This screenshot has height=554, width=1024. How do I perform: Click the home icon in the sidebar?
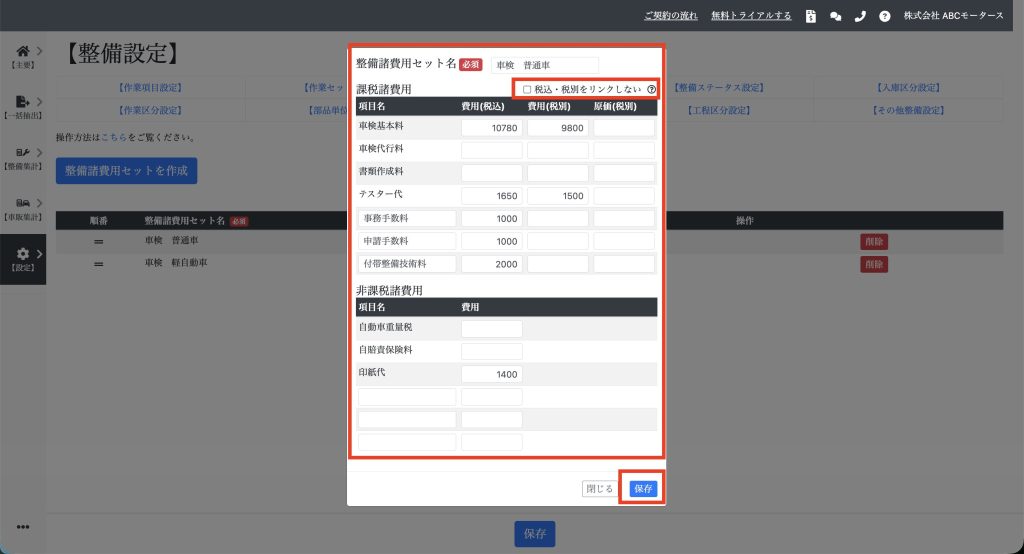(x=22, y=50)
